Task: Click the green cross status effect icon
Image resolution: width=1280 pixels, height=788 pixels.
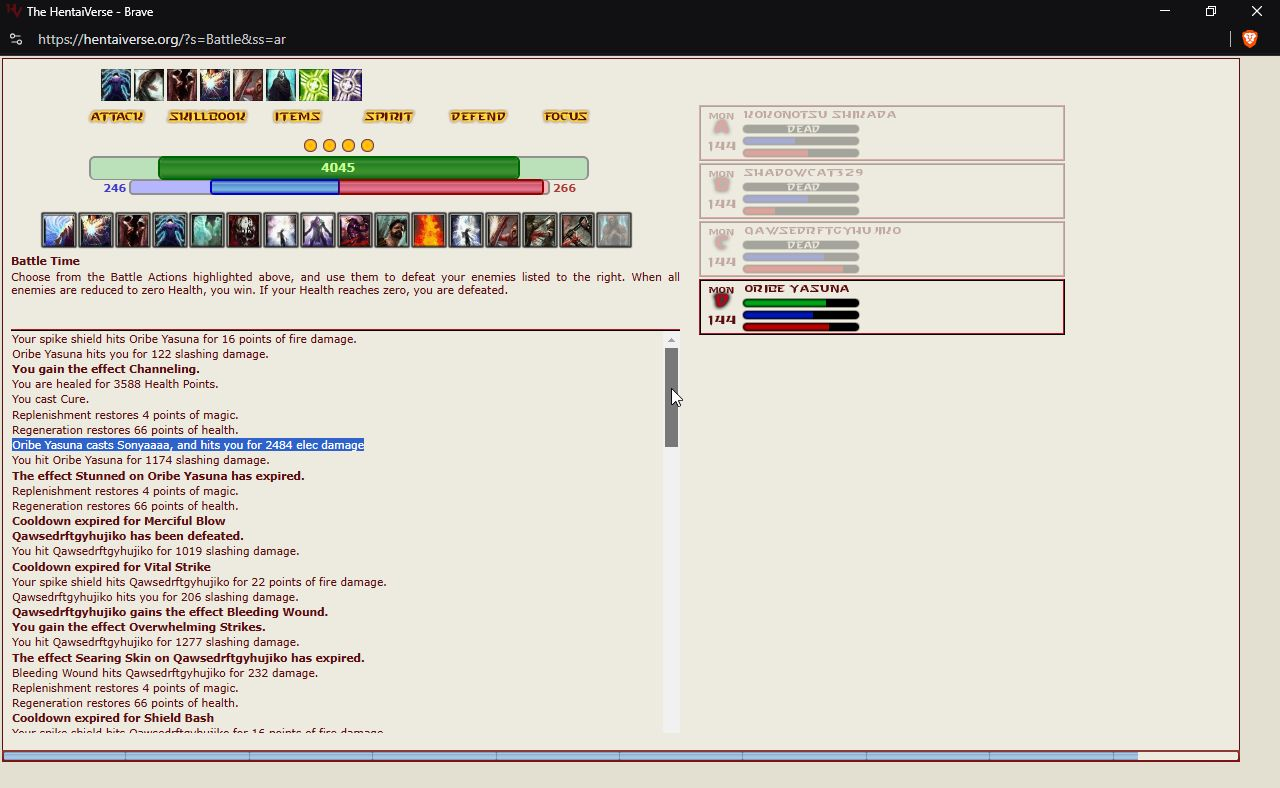Action: tap(314, 85)
